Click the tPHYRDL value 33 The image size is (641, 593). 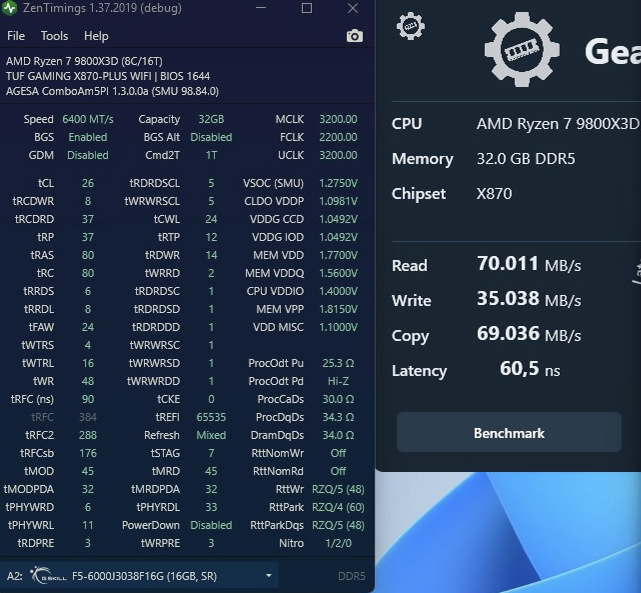211,507
